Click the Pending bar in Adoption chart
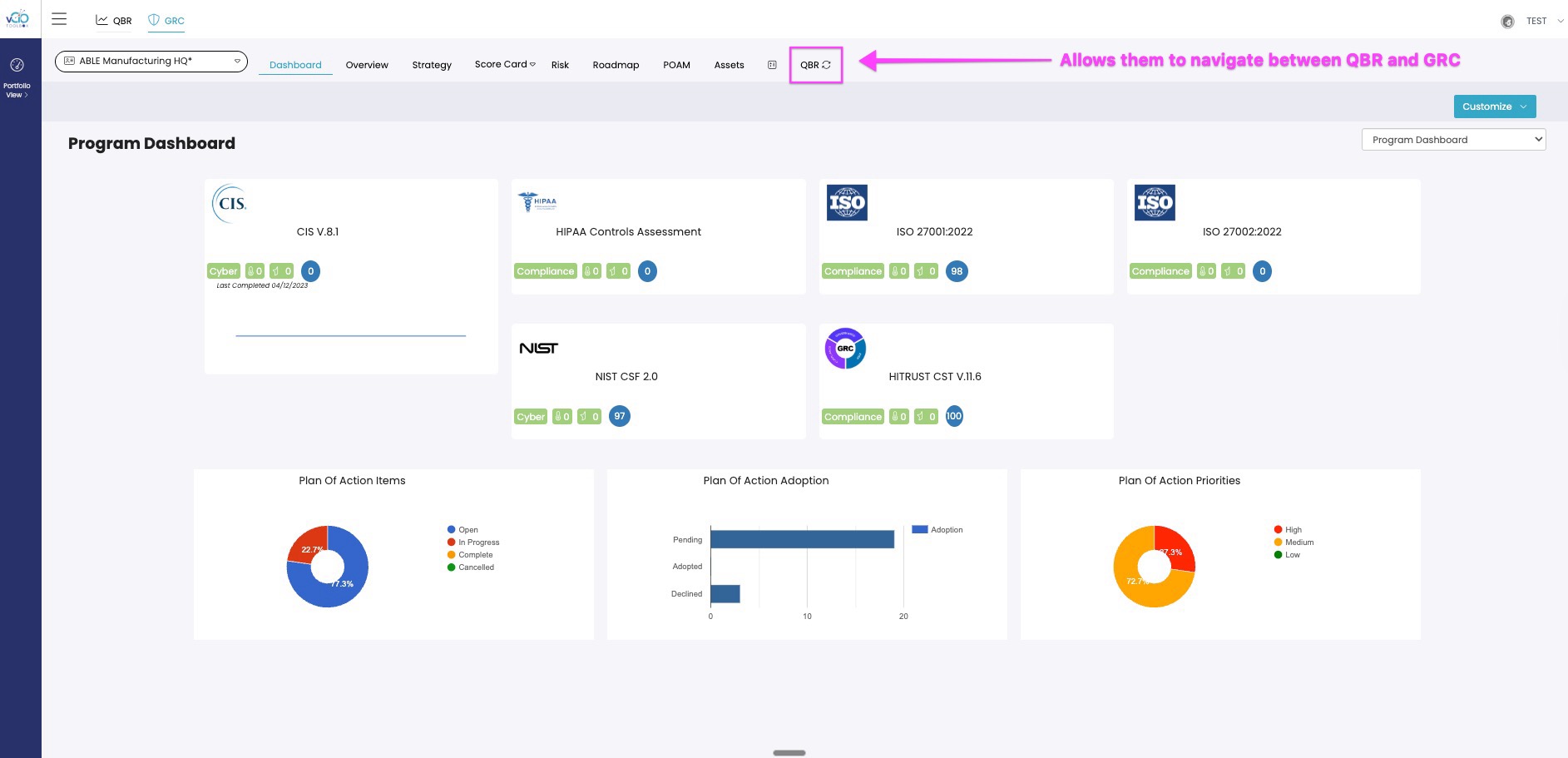 (802, 539)
